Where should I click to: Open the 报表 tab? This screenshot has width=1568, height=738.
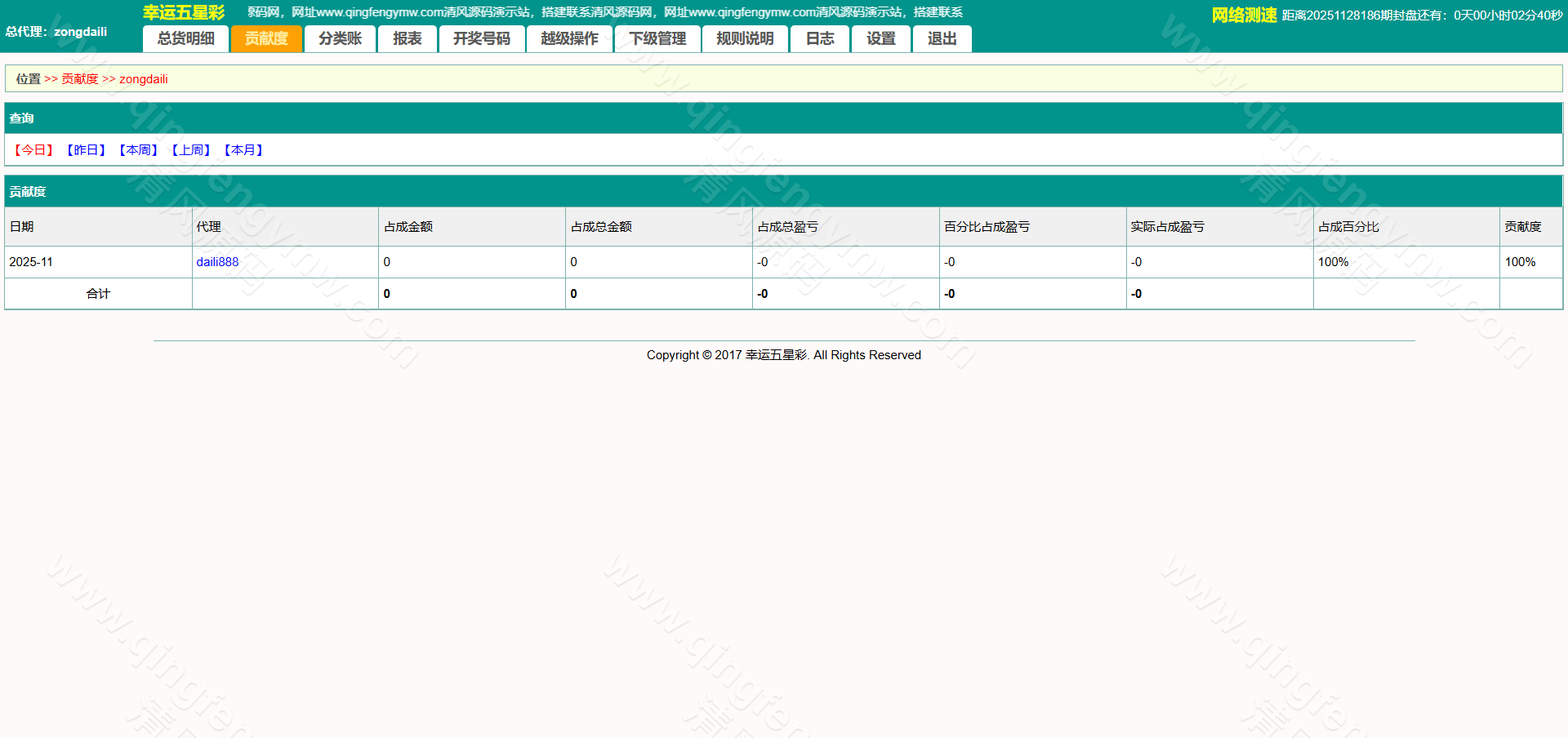tap(406, 38)
